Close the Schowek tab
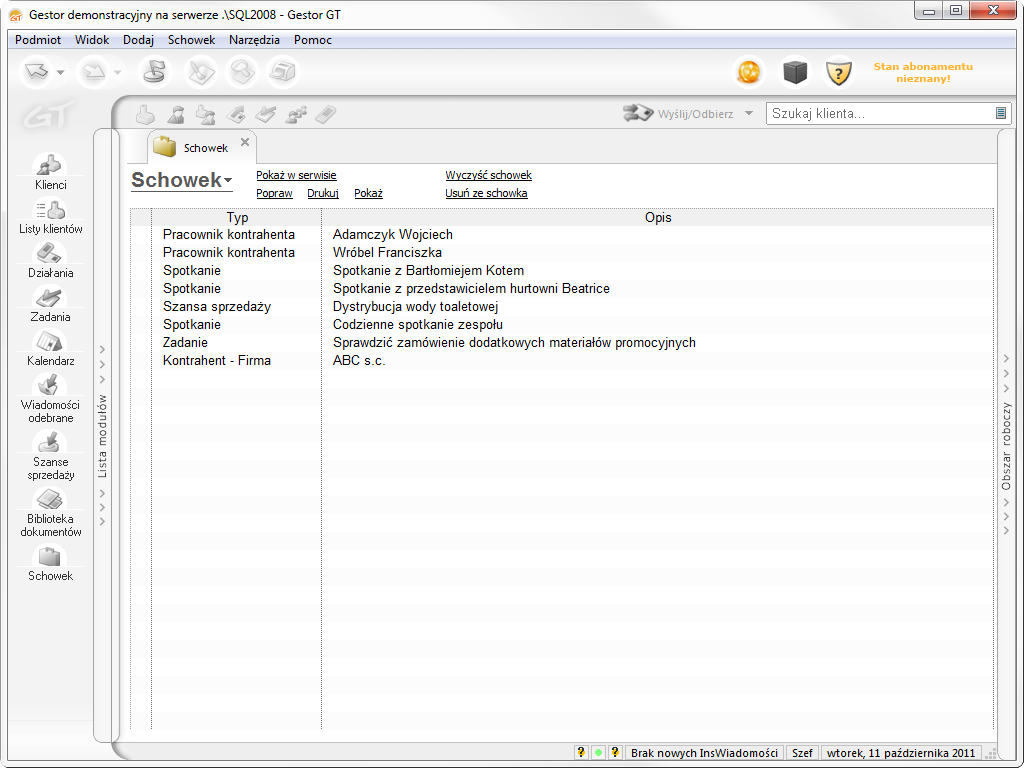The width and height of the screenshot is (1024, 768). pos(245,142)
